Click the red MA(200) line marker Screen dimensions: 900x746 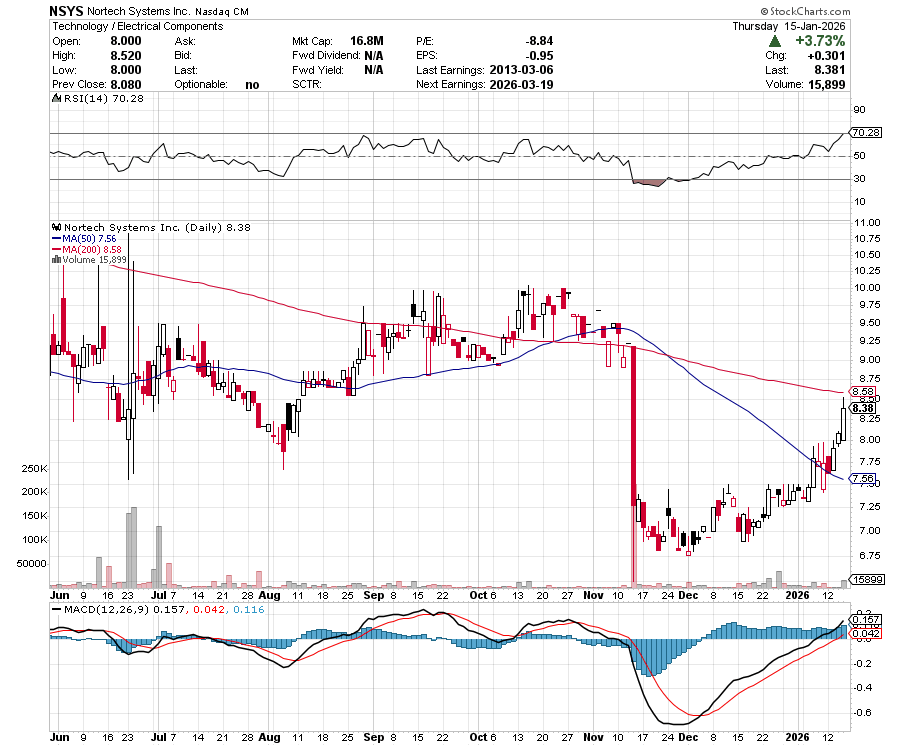(x=58, y=251)
